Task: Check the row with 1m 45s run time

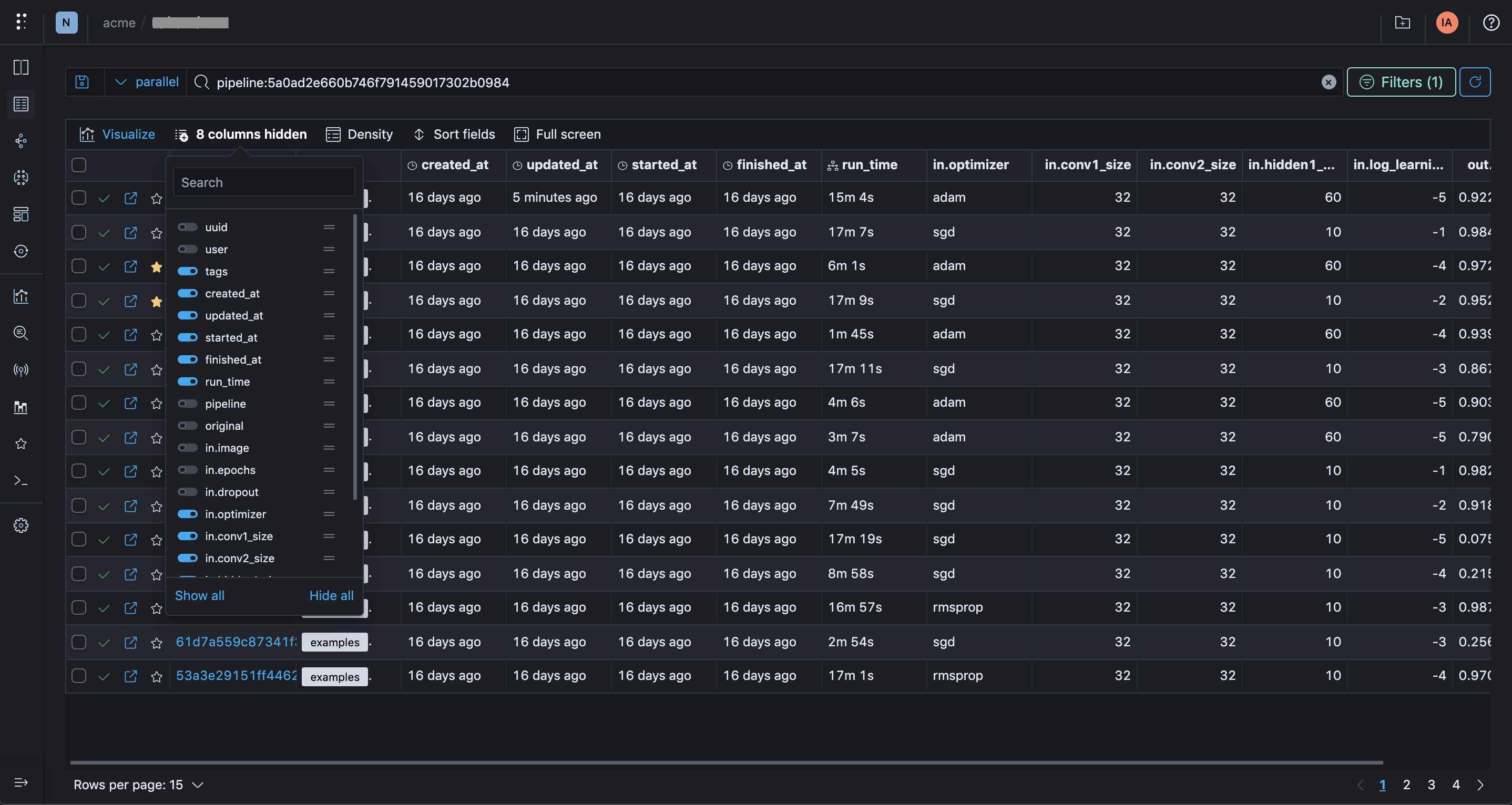Action: (x=79, y=334)
